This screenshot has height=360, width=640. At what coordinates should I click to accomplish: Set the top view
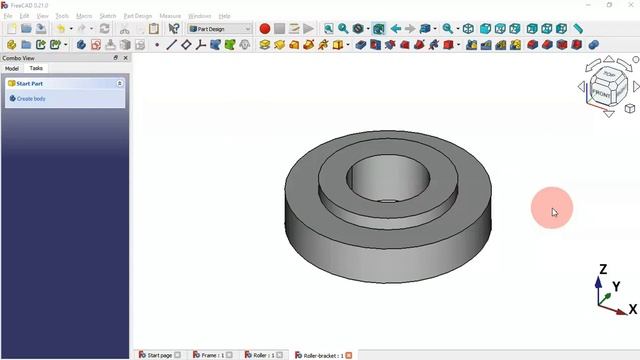pos(500,29)
